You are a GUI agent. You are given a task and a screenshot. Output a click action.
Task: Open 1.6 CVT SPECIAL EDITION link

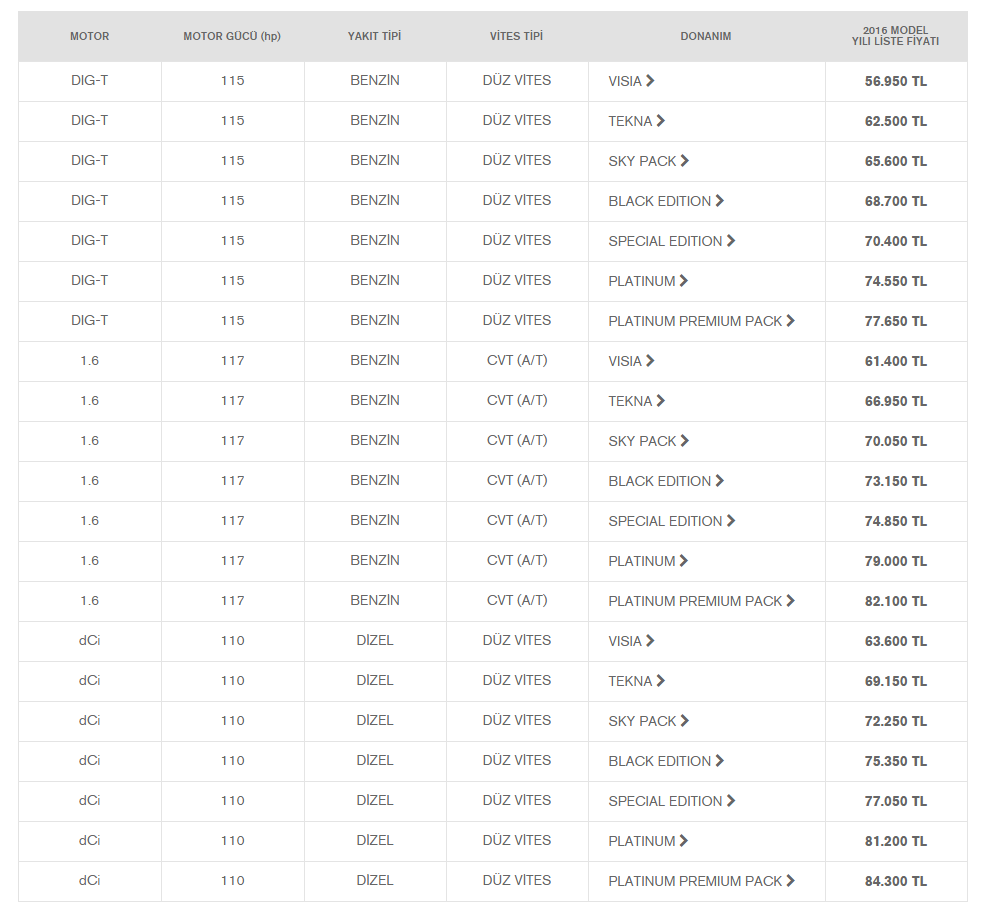(672, 521)
